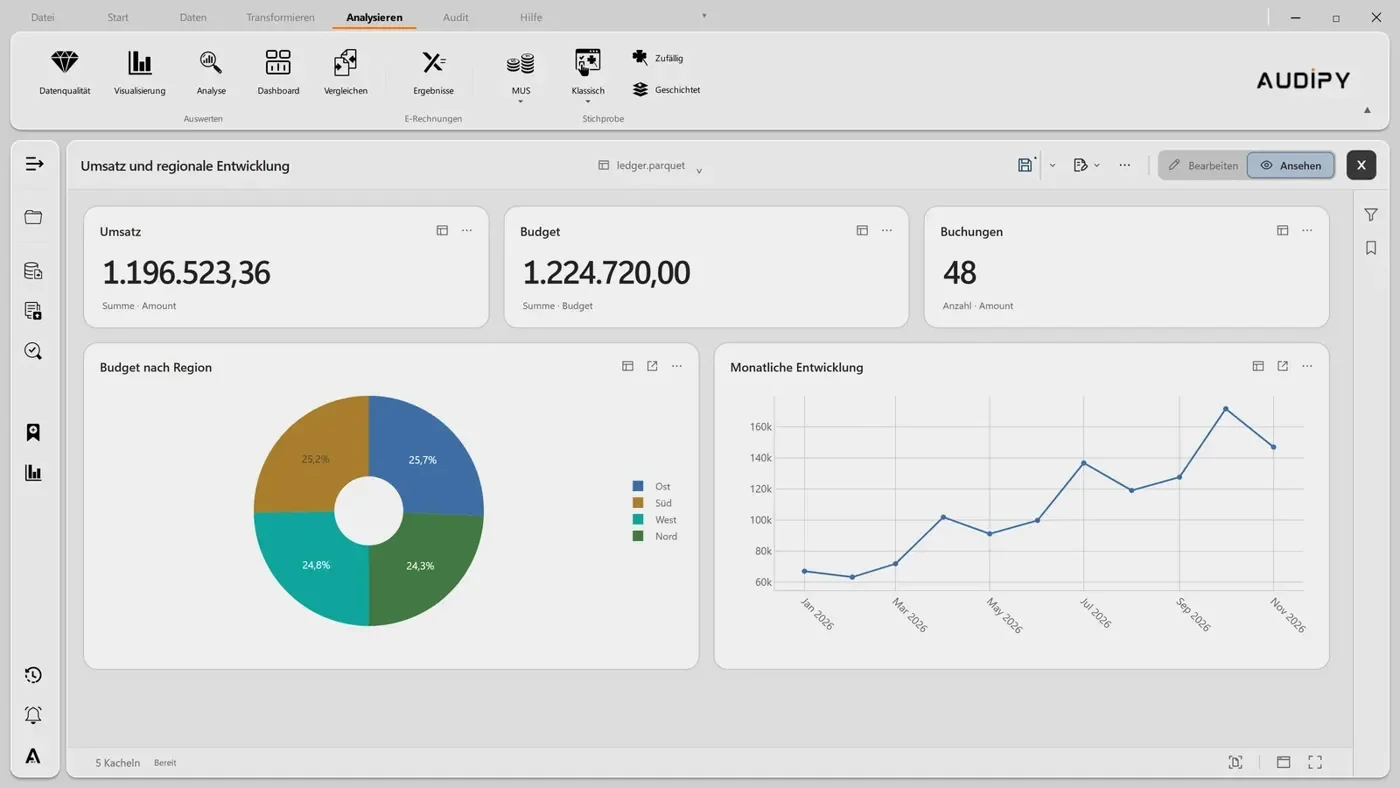
Task: Launch the Analyse magnifier tool
Action: point(211,73)
